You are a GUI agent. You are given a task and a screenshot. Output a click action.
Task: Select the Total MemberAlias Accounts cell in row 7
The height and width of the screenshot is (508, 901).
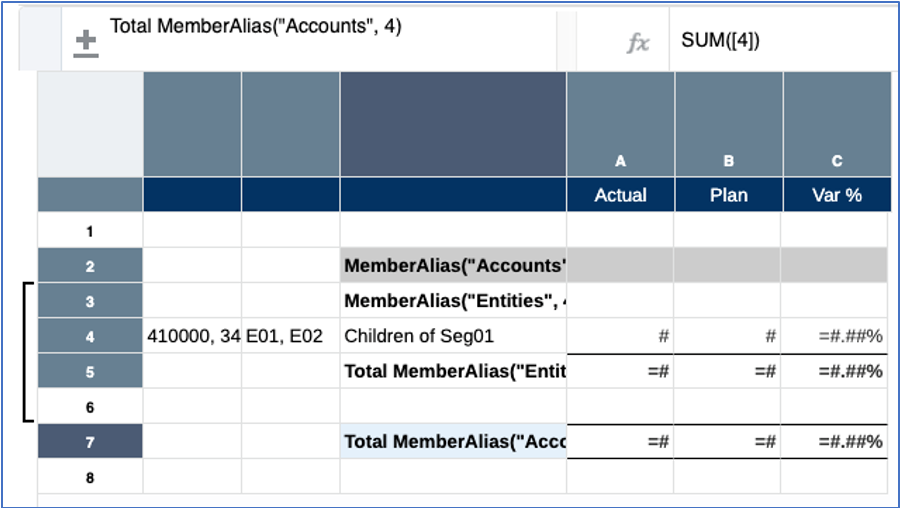(452, 441)
